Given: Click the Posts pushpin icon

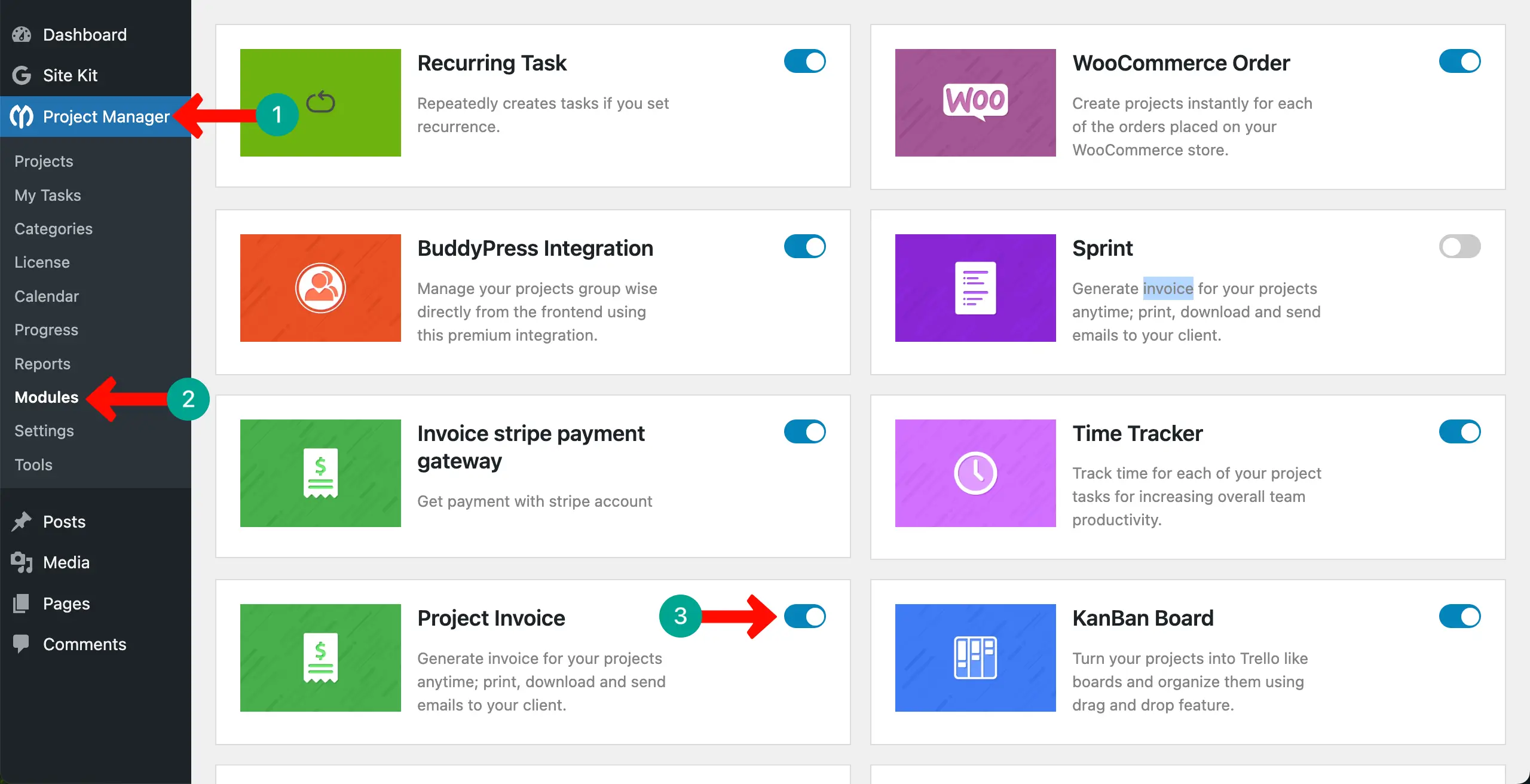Looking at the screenshot, I should tap(22, 521).
